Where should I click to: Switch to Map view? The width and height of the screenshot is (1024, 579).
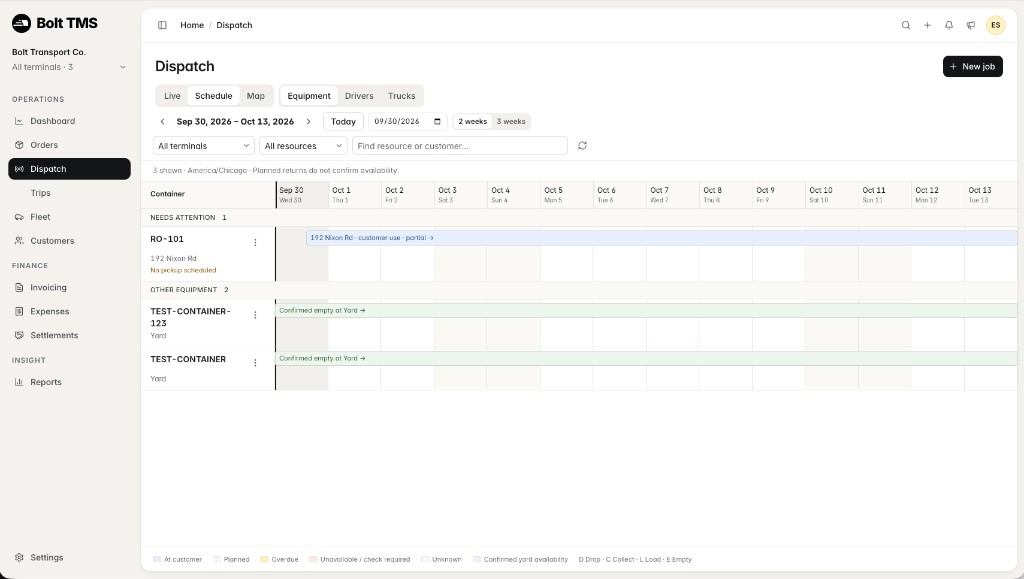pyautogui.click(x=256, y=96)
